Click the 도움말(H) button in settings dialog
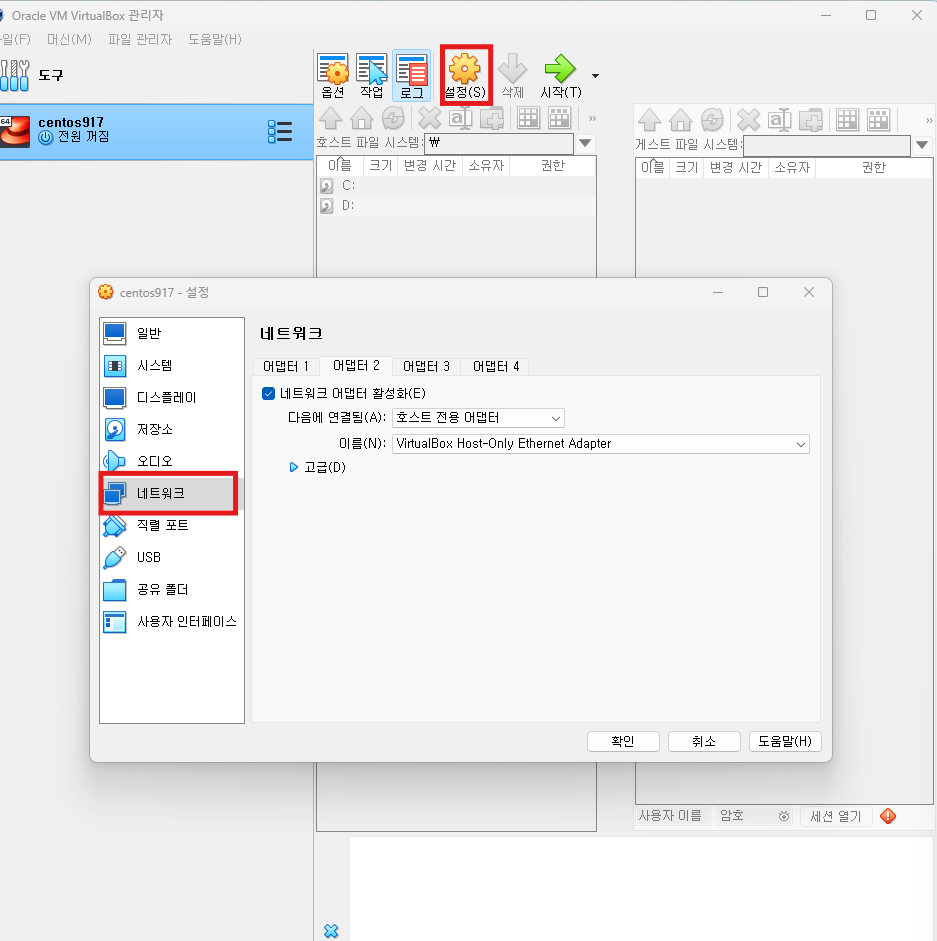This screenshot has width=937, height=941. click(x=785, y=741)
